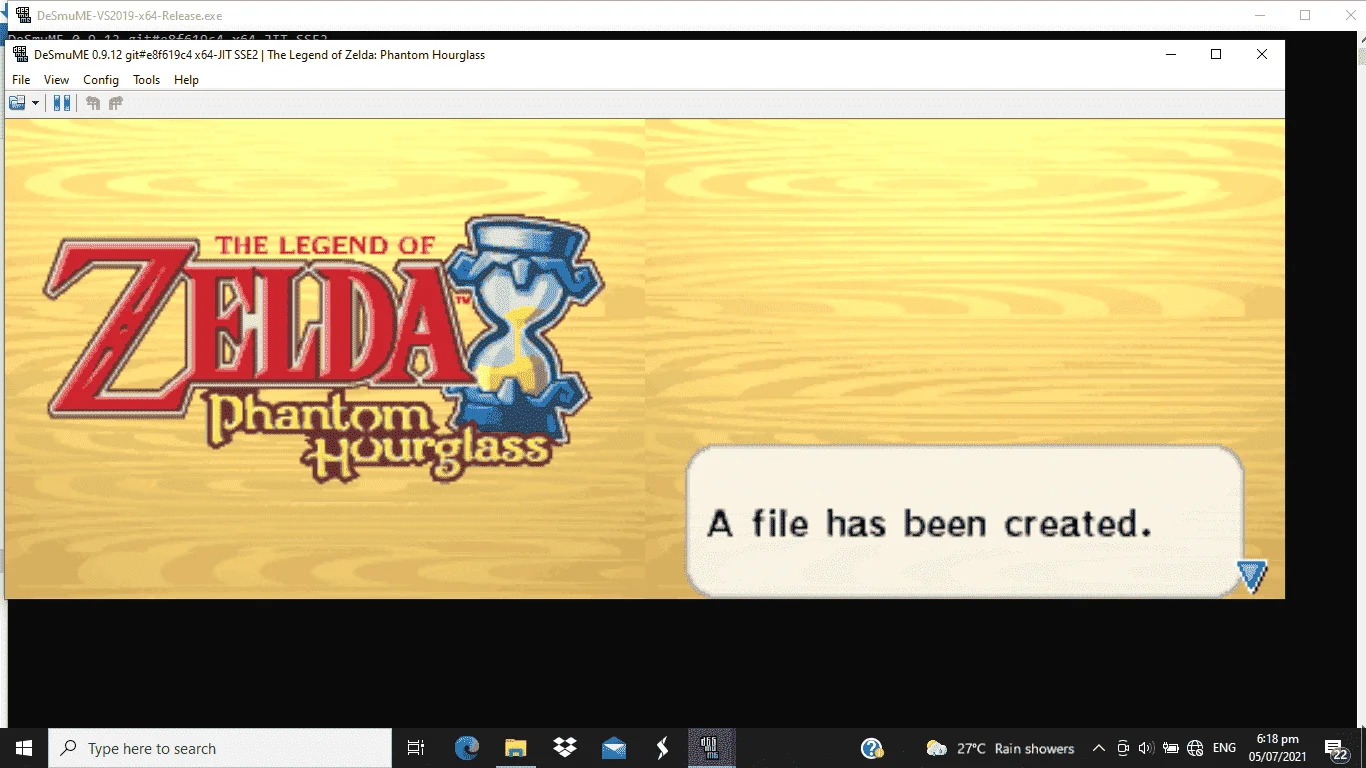Click the pause emulation toolbar icon

(62, 103)
